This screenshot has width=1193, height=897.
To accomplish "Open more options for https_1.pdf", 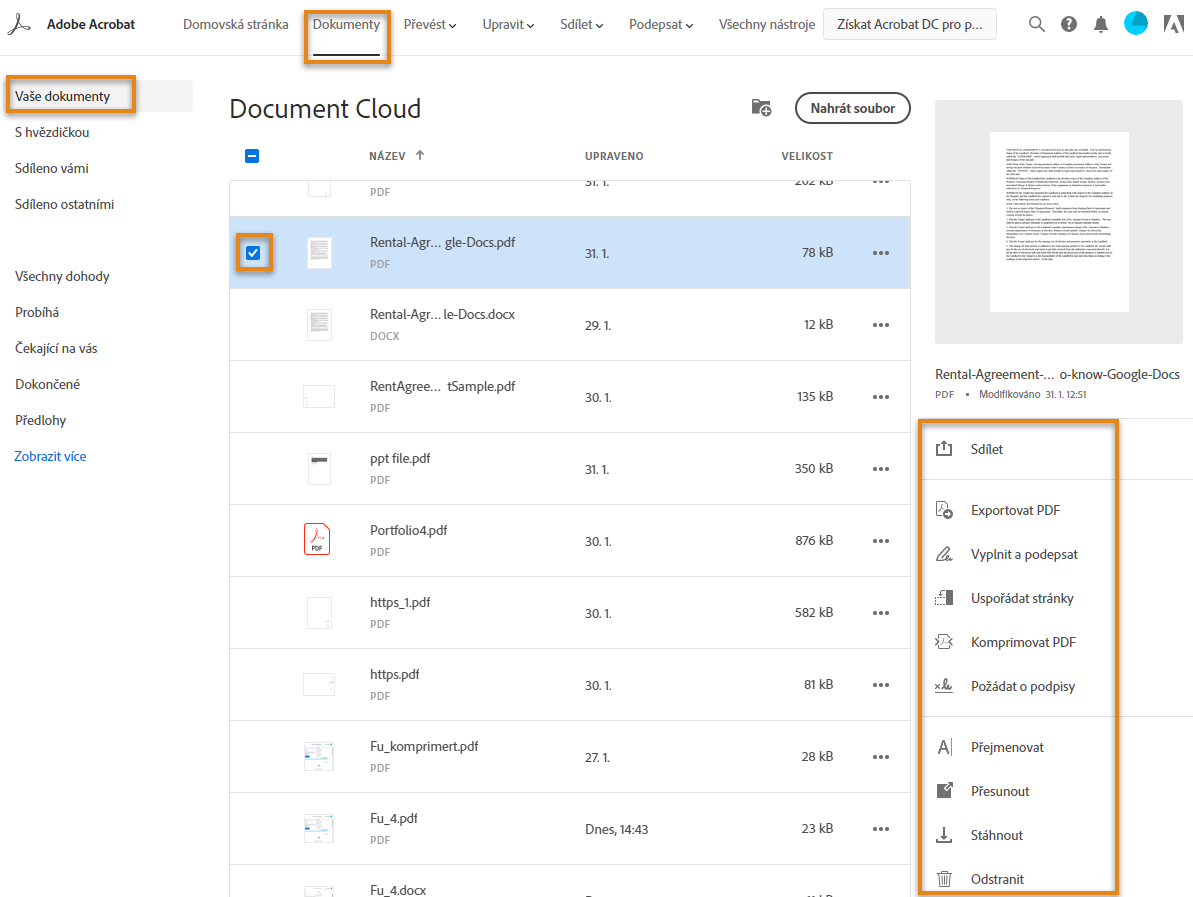I will pos(881,613).
